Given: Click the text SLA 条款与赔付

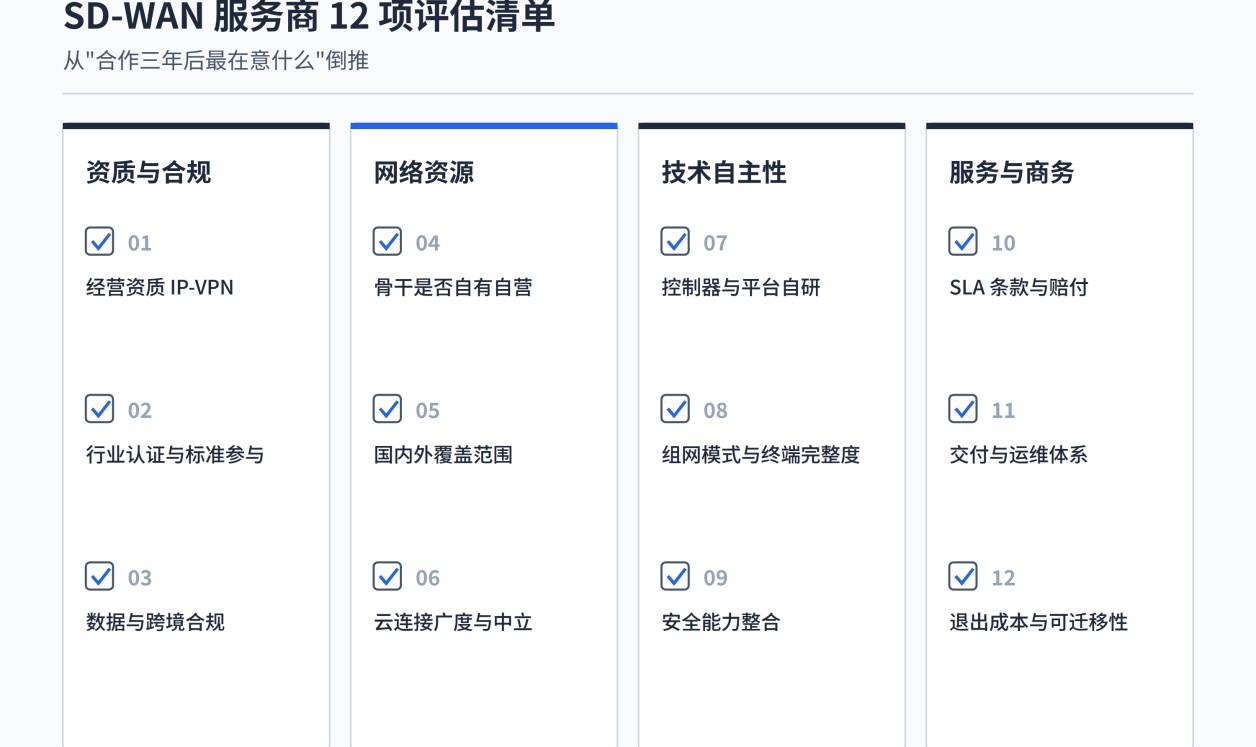Looking at the screenshot, I should coord(1019,287).
